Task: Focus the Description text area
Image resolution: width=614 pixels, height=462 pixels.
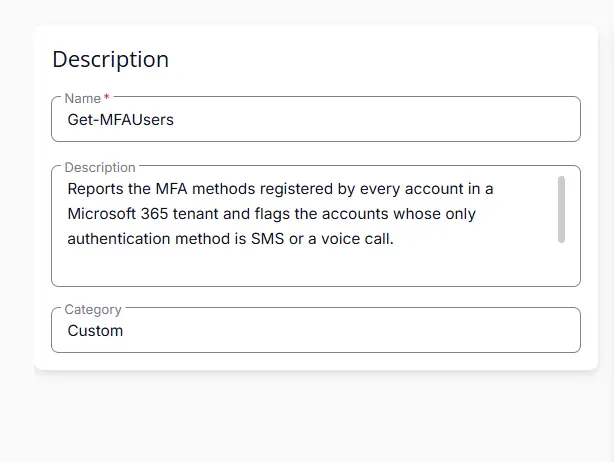Action: coord(316,226)
